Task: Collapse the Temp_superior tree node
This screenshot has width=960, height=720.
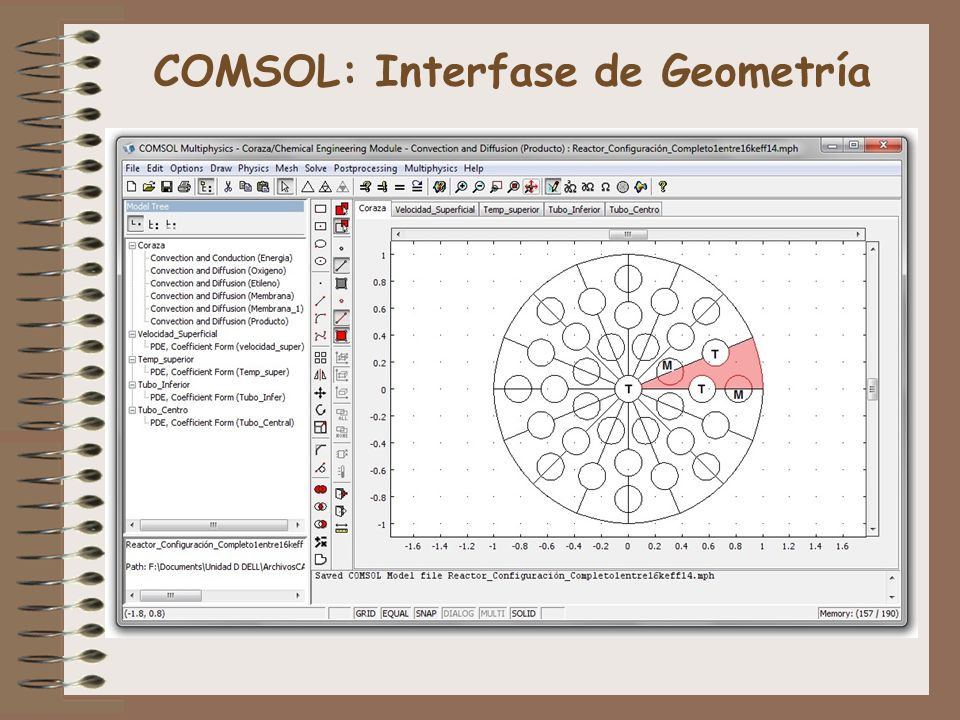Action: tap(132, 359)
